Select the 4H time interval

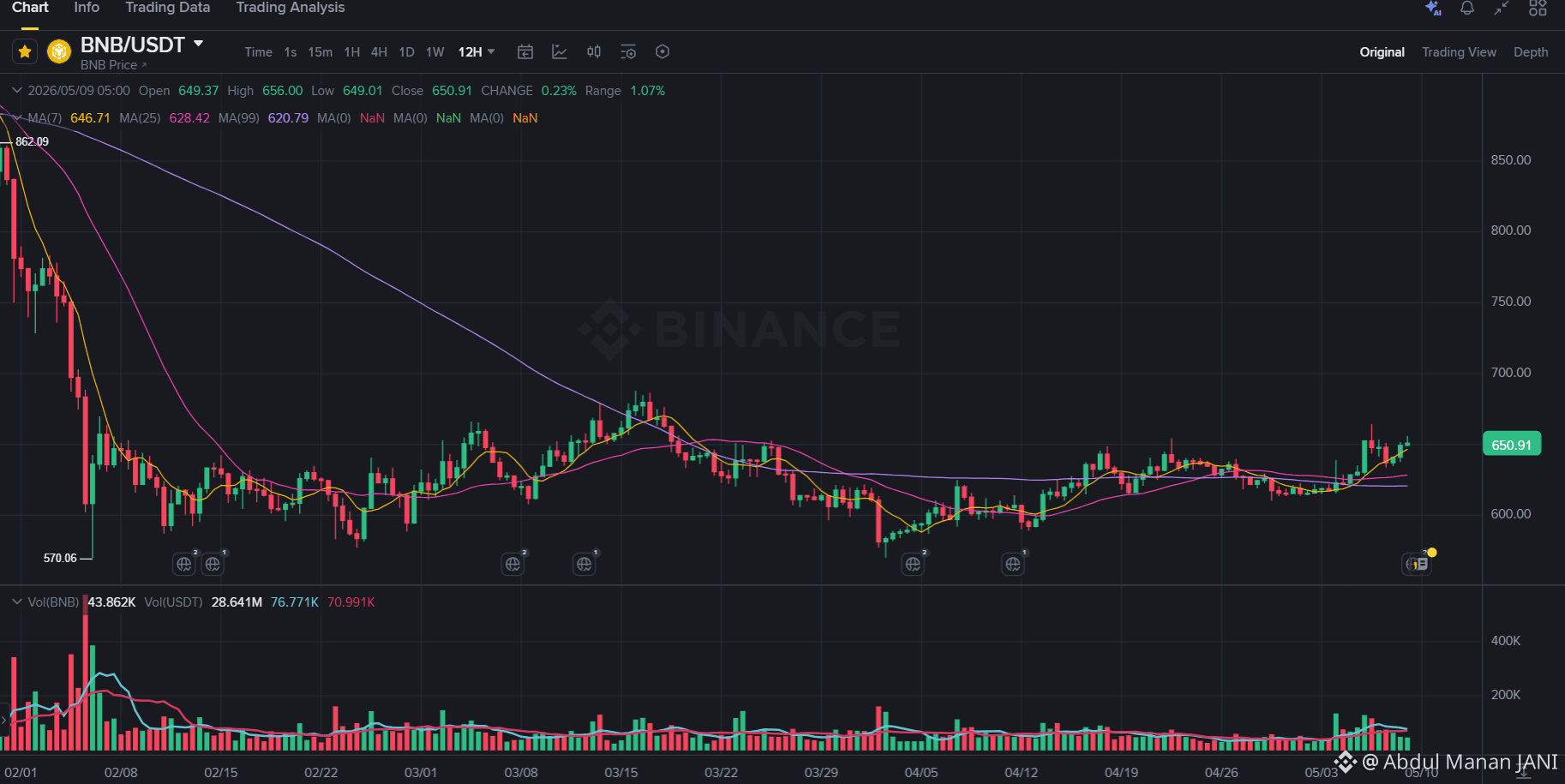coord(379,52)
